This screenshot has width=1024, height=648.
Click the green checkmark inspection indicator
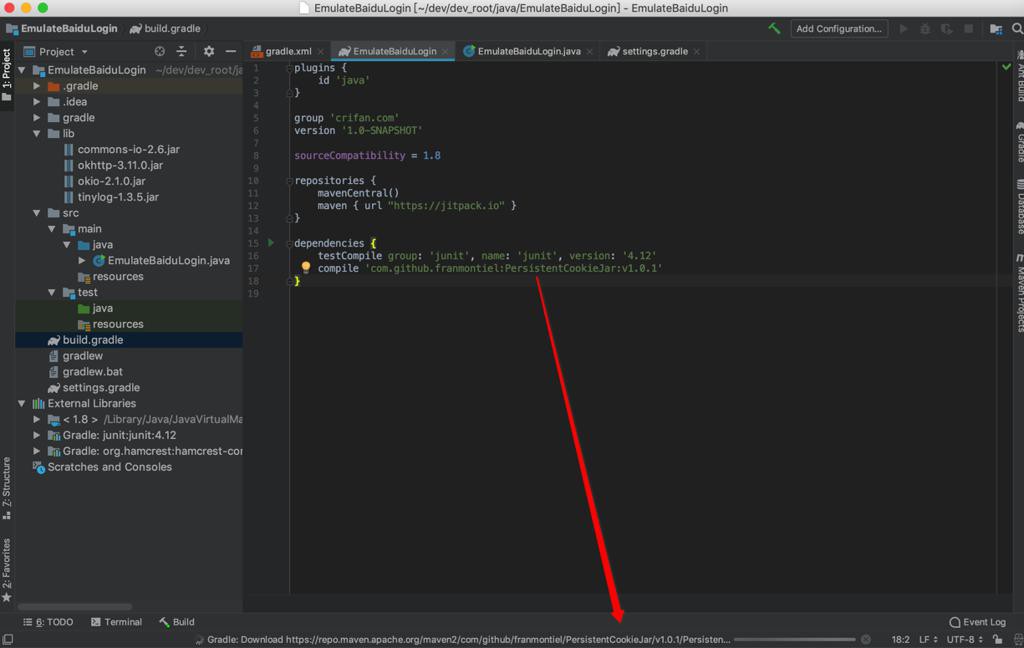point(1006,67)
